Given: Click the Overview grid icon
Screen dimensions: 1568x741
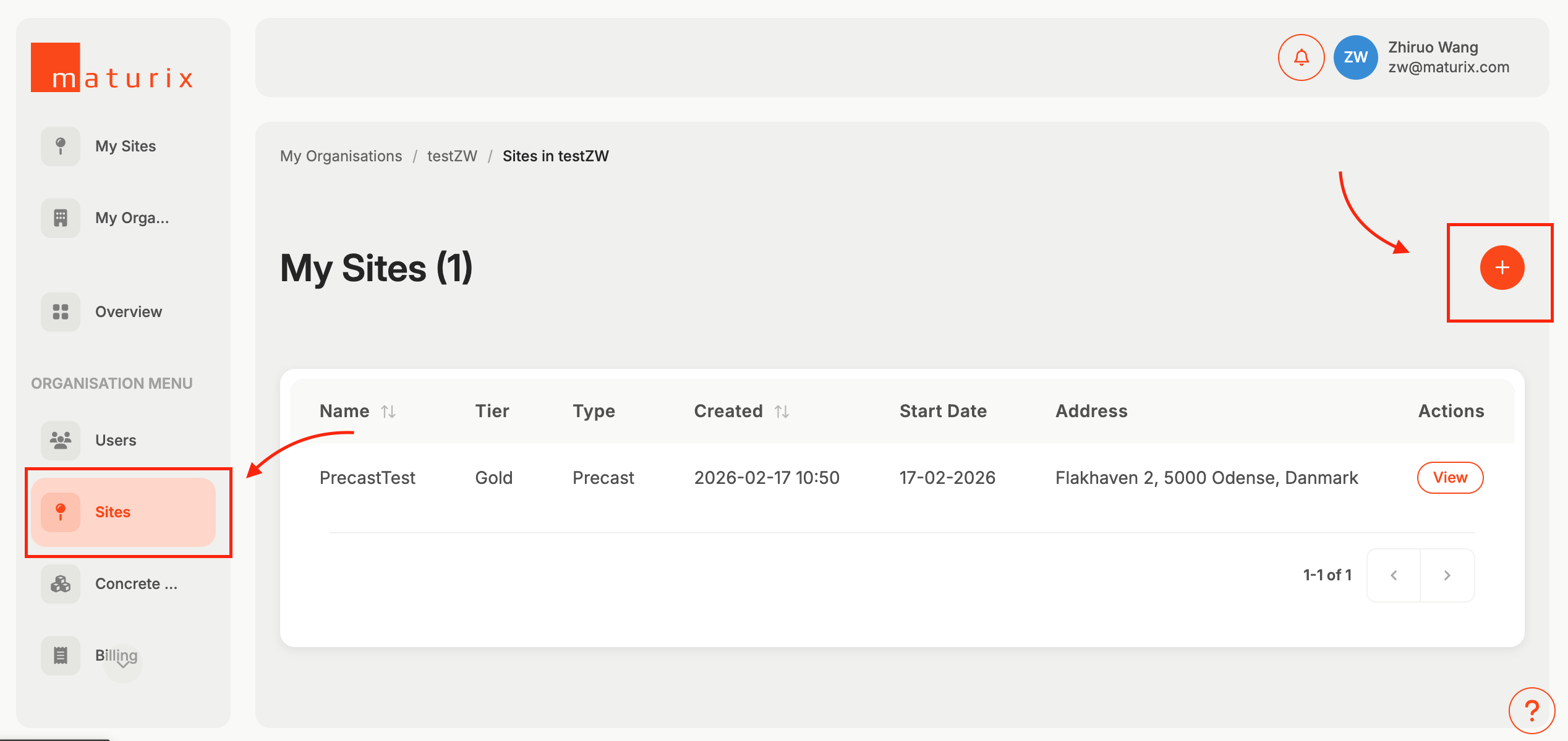Looking at the screenshot, I should pyautogui.click(x=61, y=312).
